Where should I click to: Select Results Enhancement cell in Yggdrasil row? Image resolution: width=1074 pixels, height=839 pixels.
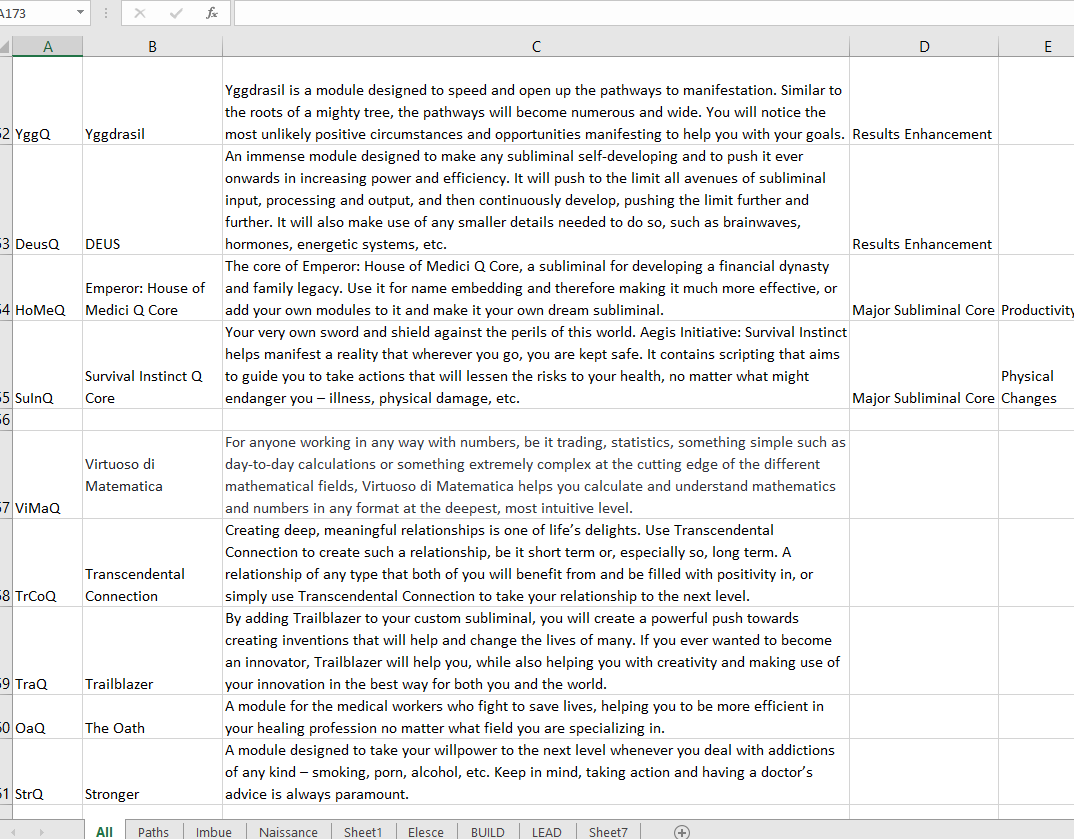(x=924, y=101)
